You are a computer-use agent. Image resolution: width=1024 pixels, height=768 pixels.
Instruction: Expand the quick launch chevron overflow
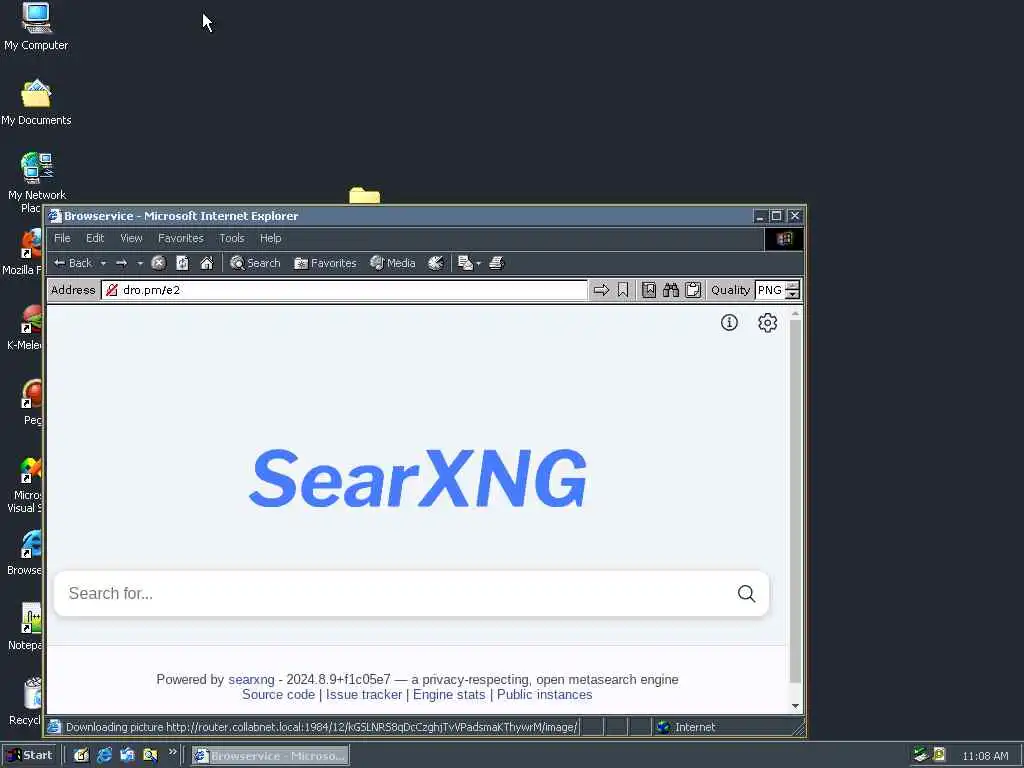pyautogui.click(x=172, y=752)
